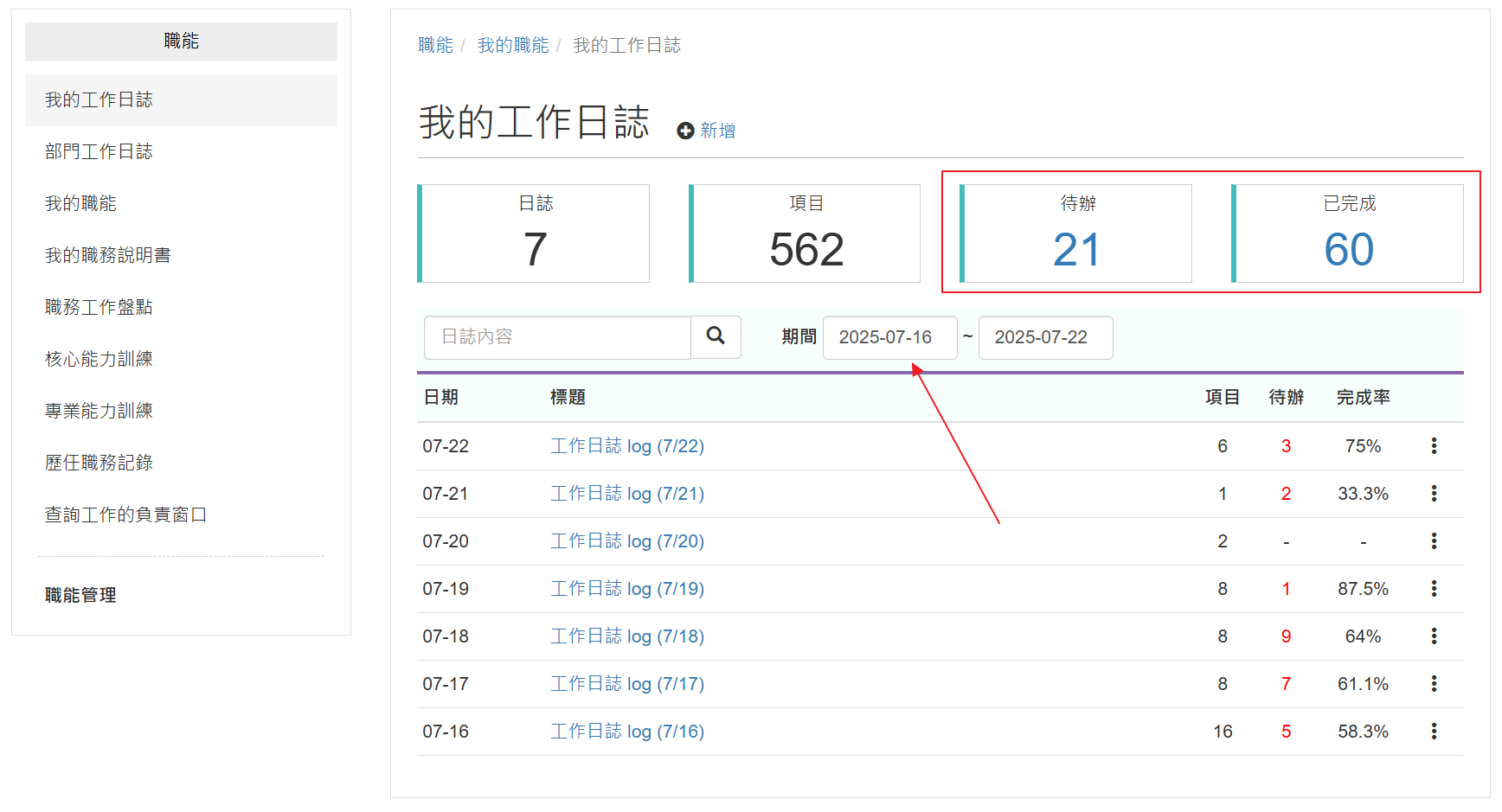Go to 職務工作盤點 in the sidebar
The width and height of the screenshot is (1502, 812).
click(x=181, y=308)
